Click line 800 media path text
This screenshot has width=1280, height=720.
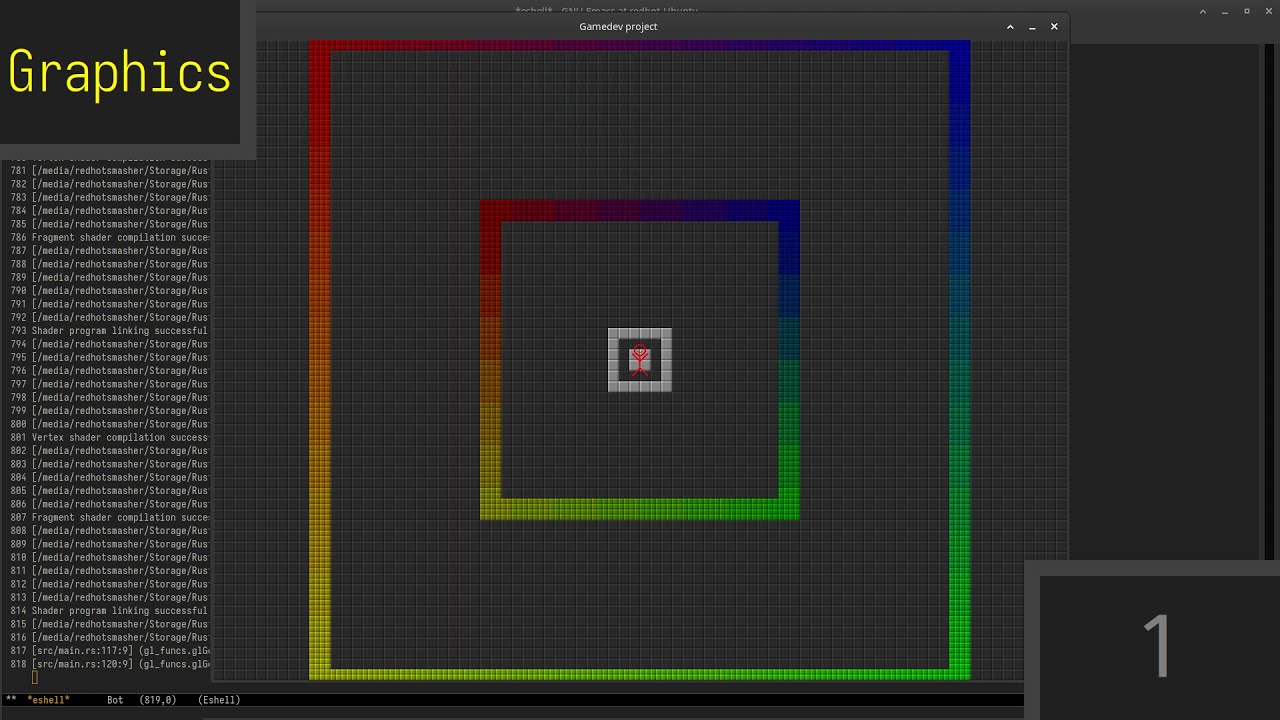pos(120,424)
